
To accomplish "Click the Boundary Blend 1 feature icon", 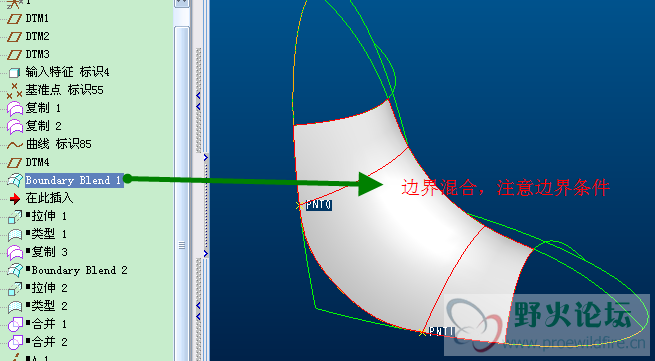I will coord(15,180).
